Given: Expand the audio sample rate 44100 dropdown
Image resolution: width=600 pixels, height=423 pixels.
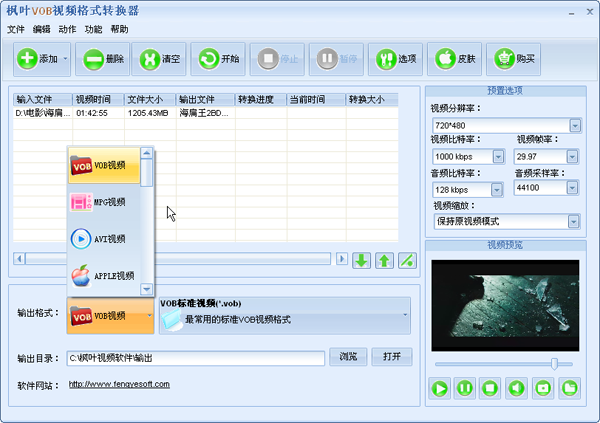Looking at the screenshot, I should click(x=573, y=189).
